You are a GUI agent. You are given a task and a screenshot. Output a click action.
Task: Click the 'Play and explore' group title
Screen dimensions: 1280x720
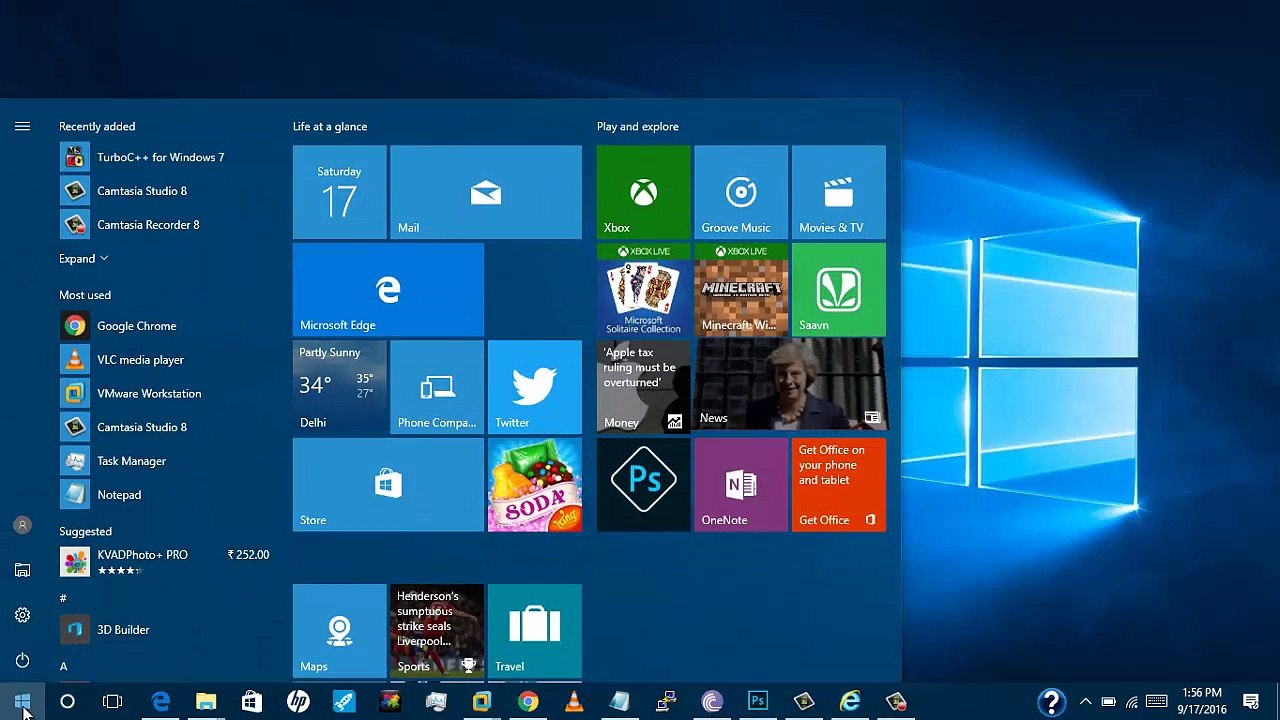(x=638, y=127)
